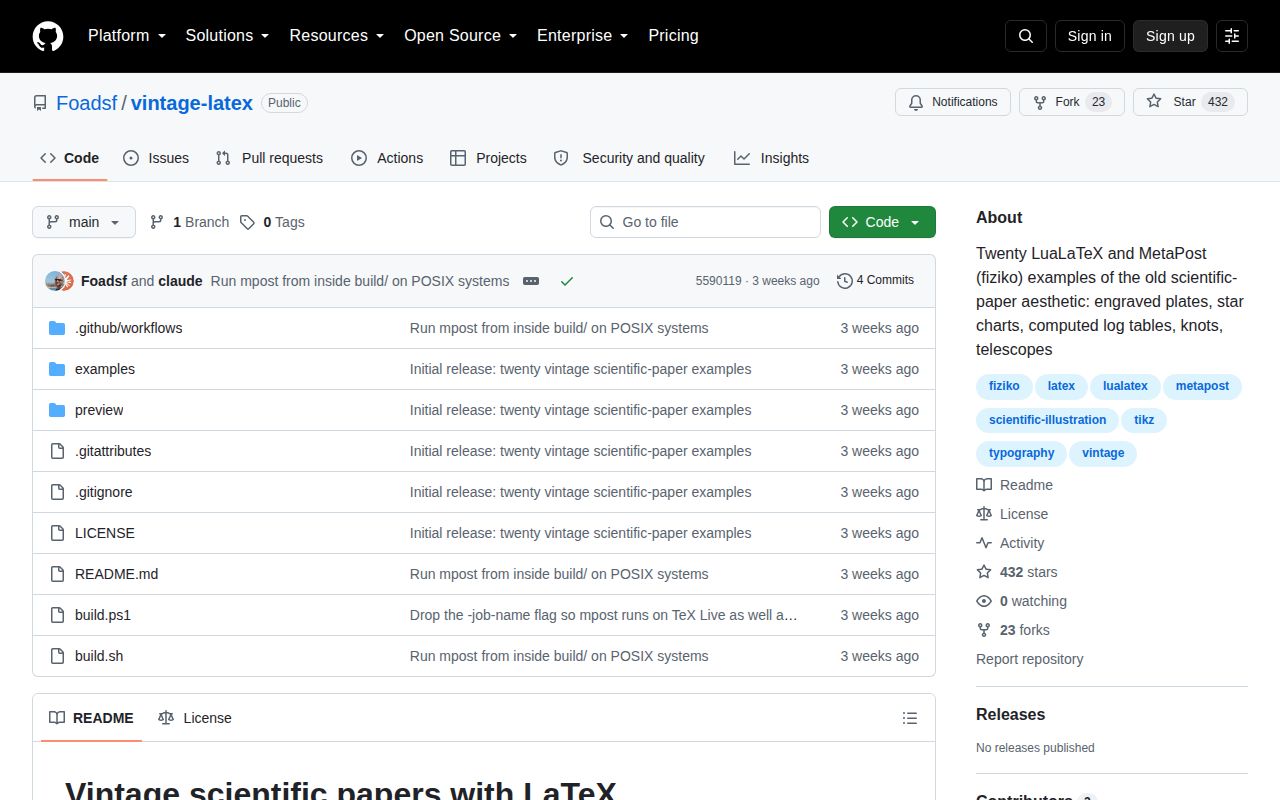Open the Activity link in About
Screen dimensions: 1280x800
click(1010, 543)
